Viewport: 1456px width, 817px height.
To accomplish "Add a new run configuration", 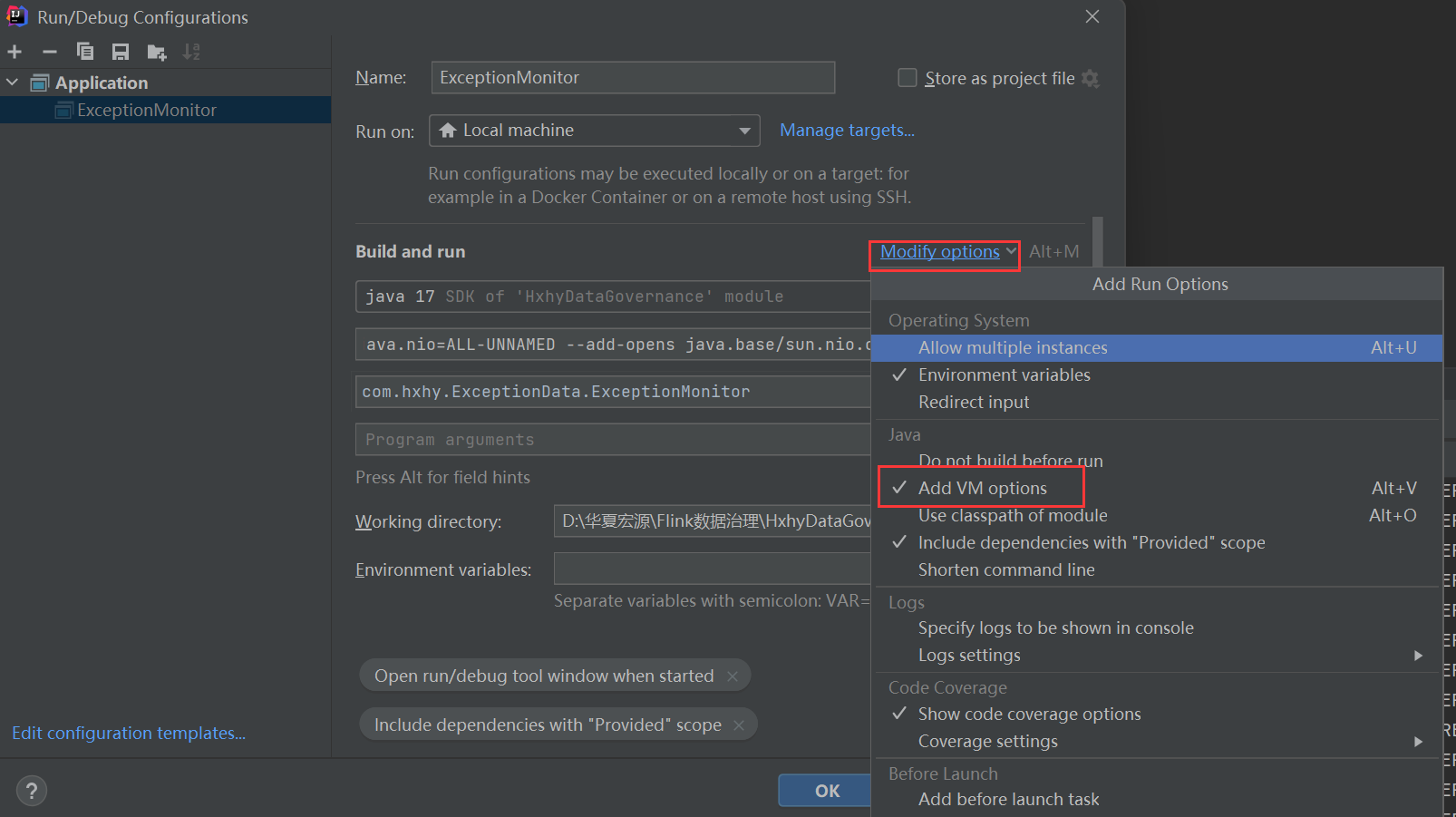I will click(15, 52).
